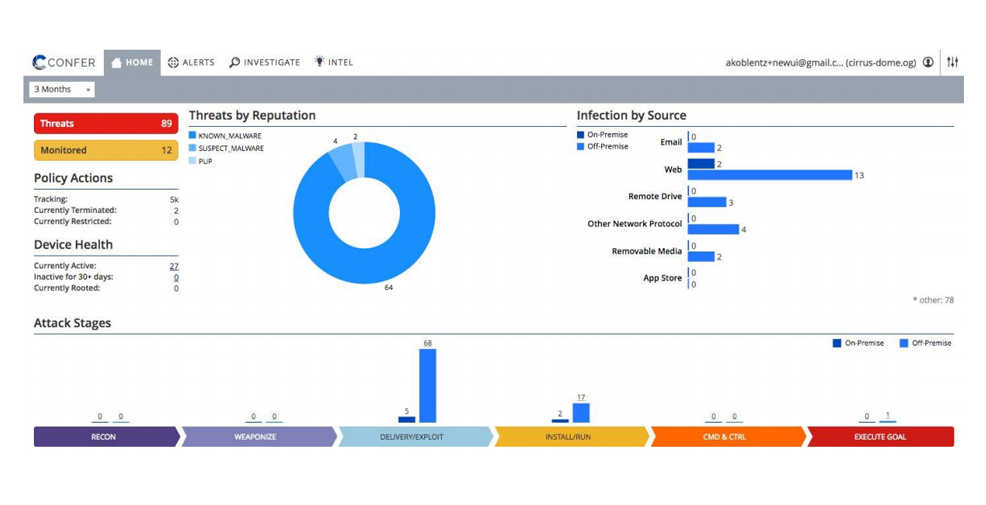The image size is (986, 505).
Task: Open Currently Active 27 devices link
Action: coord(174,266)
